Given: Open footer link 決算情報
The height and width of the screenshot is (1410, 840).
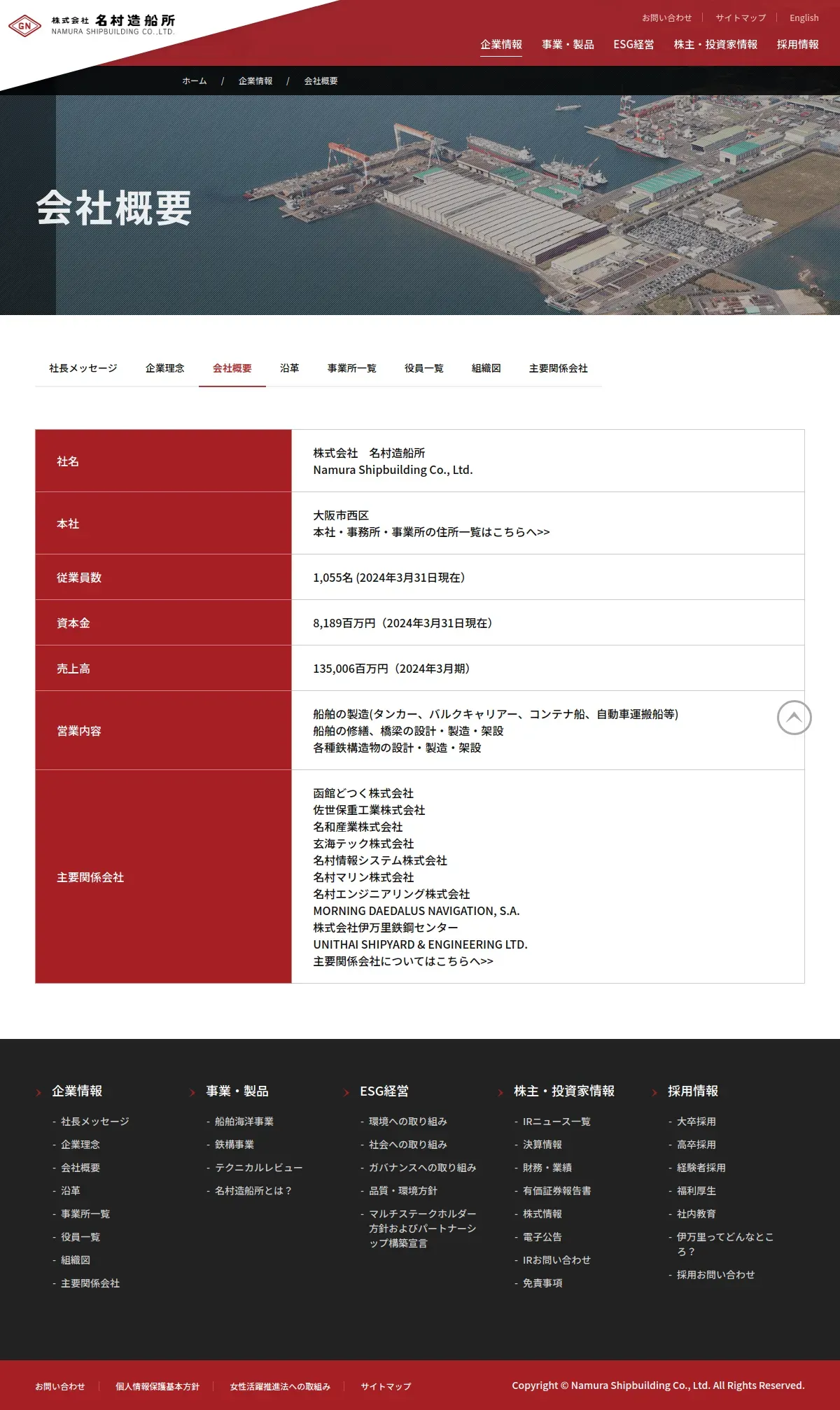Looking at the screenshot, I should click(x=542, y=1145).
